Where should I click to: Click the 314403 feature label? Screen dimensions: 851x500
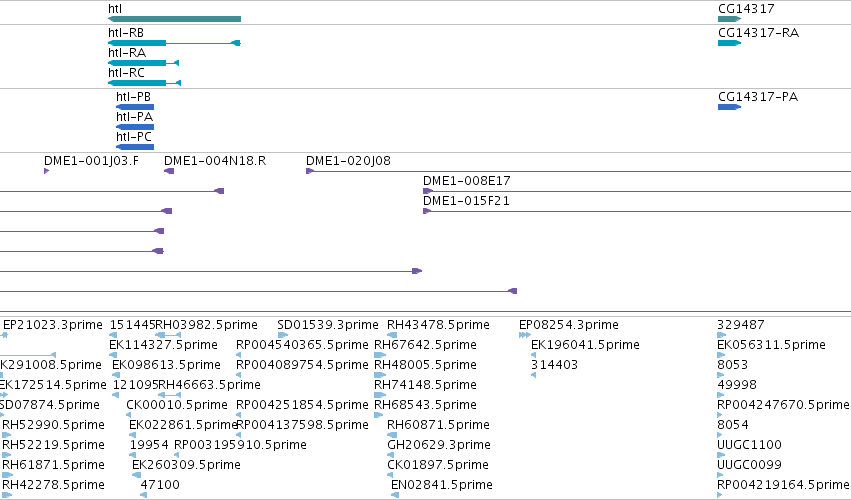(554, 365)
